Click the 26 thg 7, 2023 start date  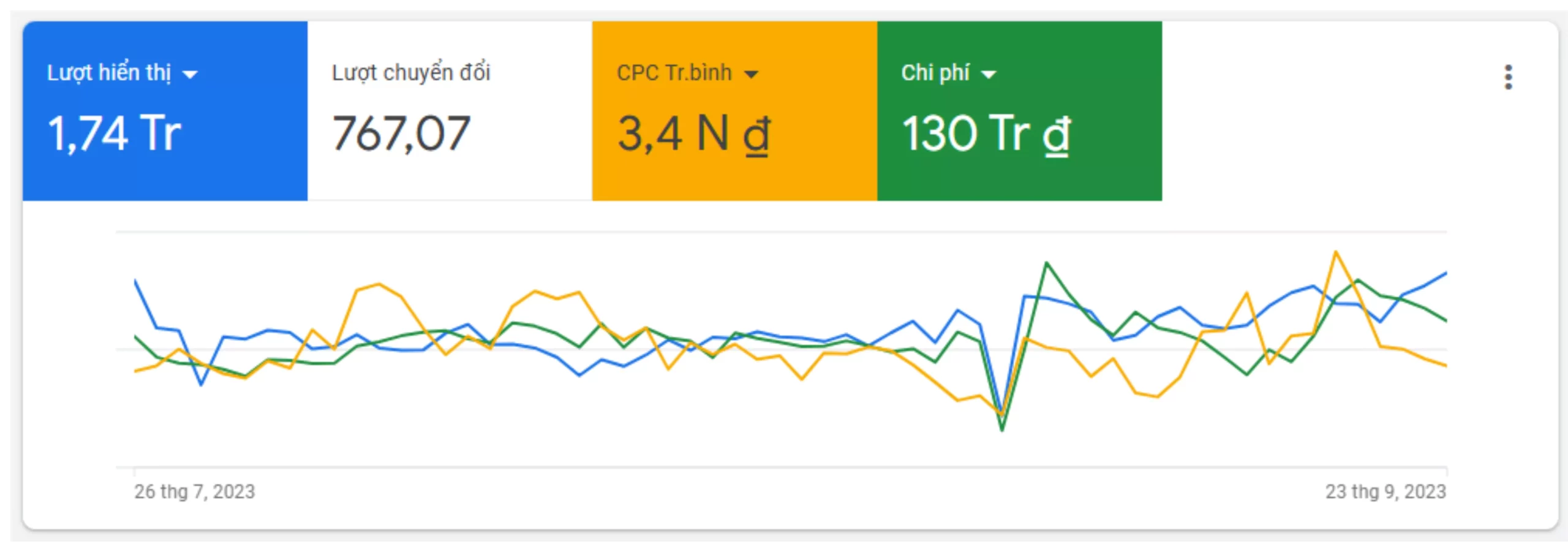[x=194, y=491]
